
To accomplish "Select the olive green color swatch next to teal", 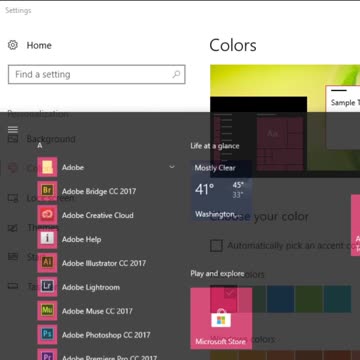I will tap(309, 299).
